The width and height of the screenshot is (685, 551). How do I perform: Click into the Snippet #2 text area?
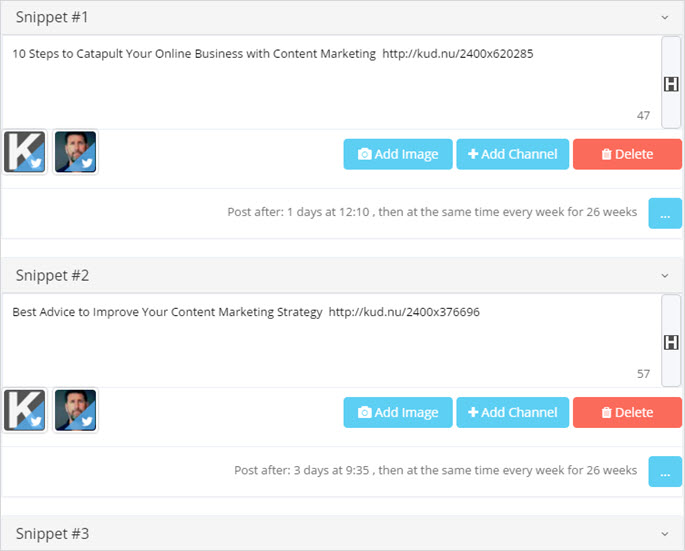coord(331,340)
